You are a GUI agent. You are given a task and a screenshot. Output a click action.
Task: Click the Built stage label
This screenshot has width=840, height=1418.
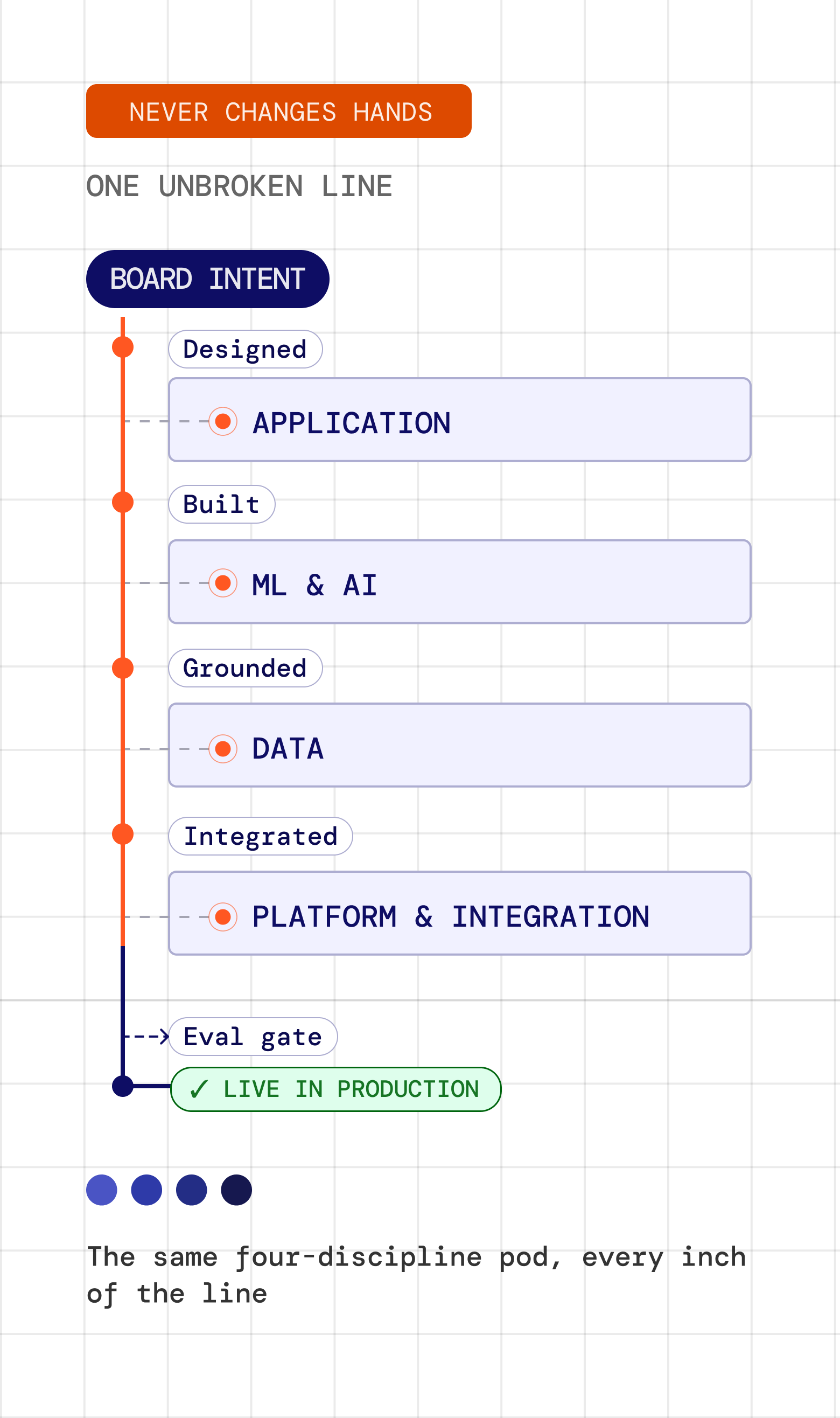pyautogui.click(x=221, y=504)
